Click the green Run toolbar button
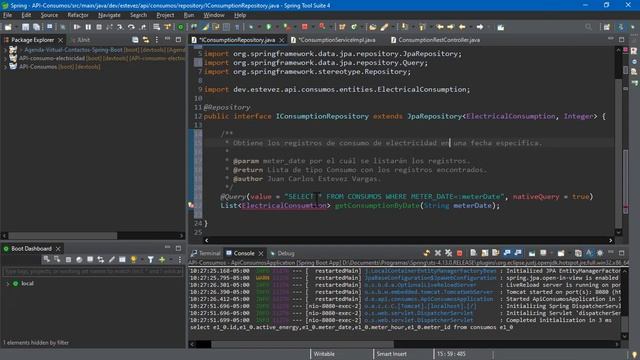Image resolution: width=640 pixels, height=360 pixels. pos(269,27)
